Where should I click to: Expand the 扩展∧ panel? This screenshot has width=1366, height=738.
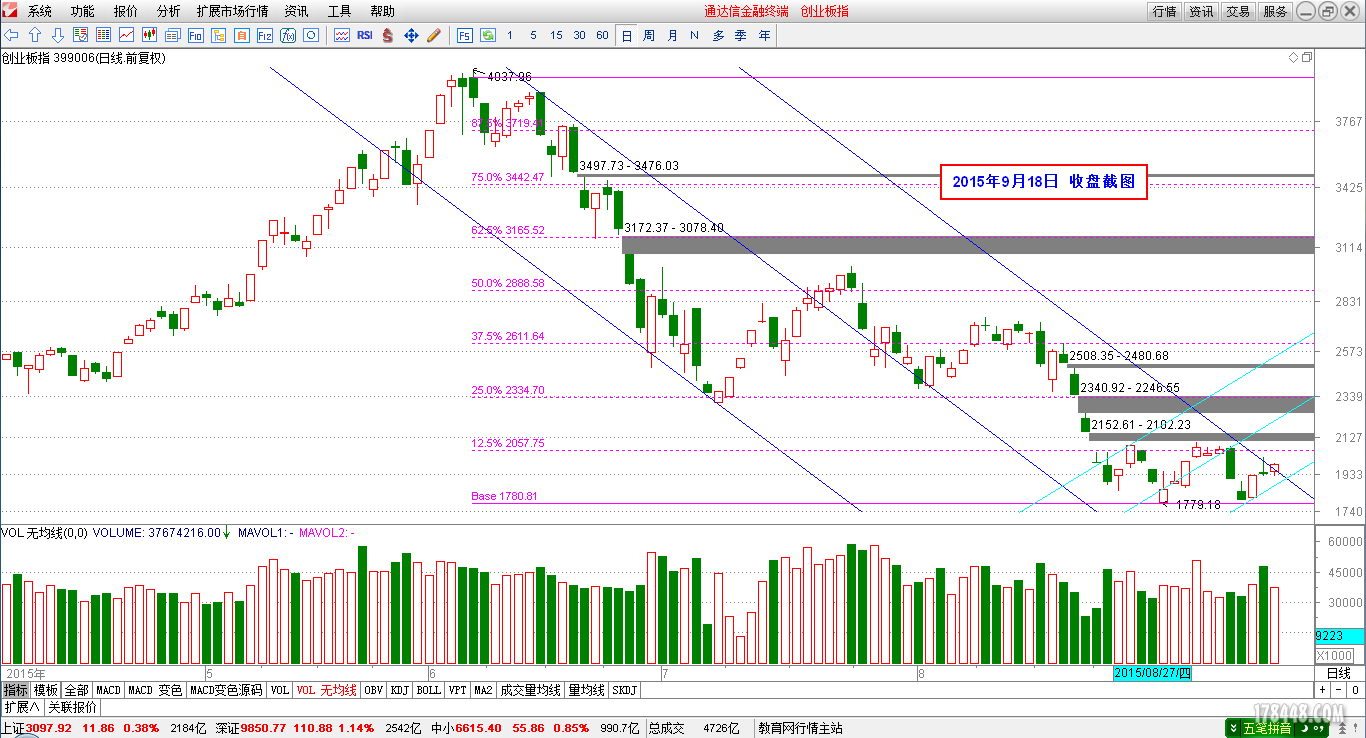pyautogui.click(x=22, y=706)
